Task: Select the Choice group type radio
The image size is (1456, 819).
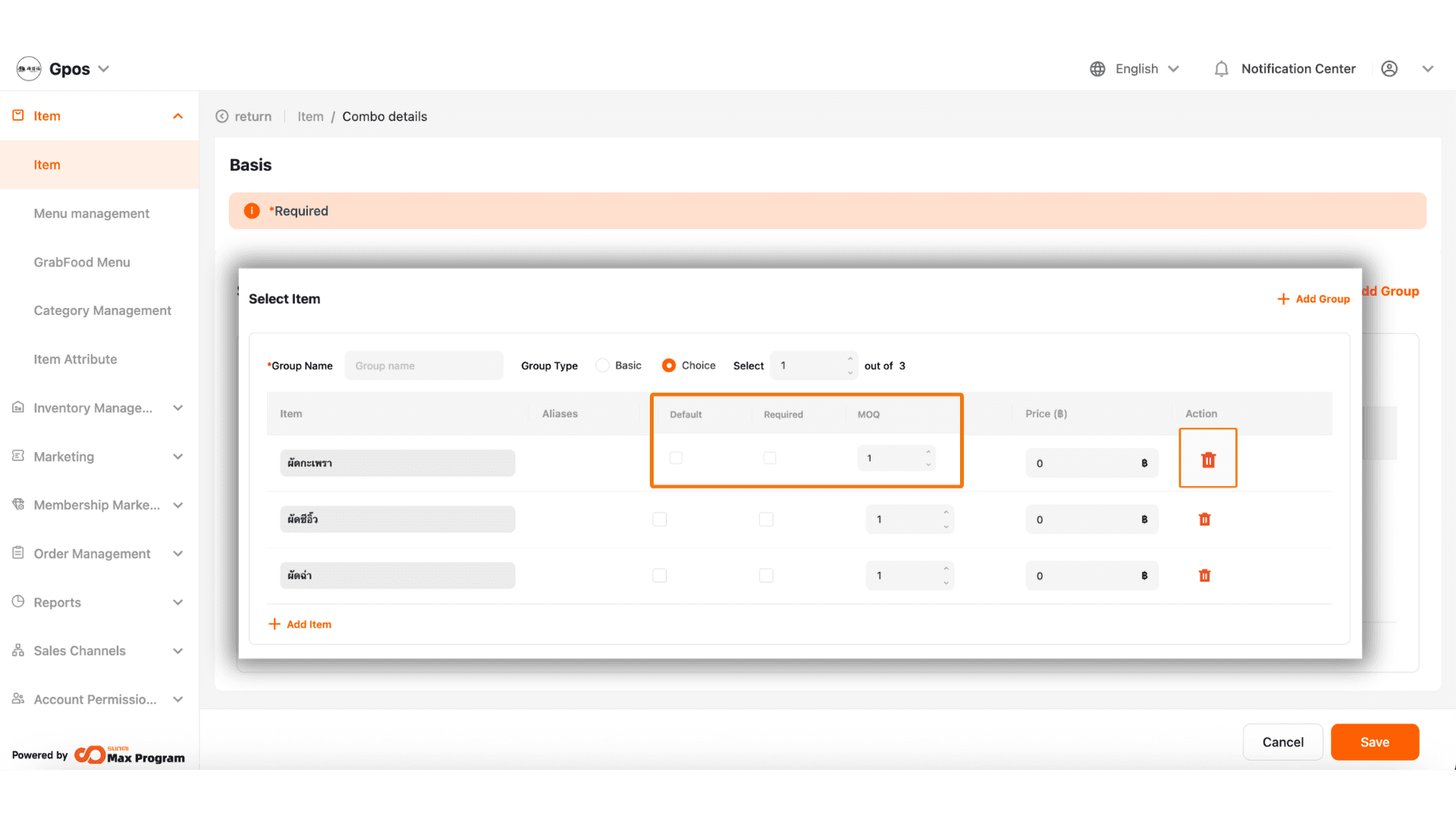Action: coord(669,366)
